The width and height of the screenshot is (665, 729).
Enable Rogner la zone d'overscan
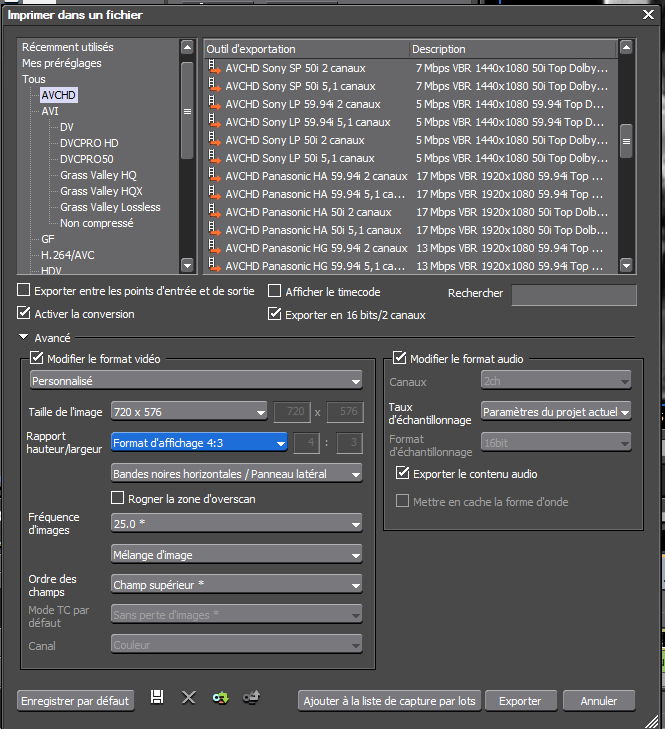click(x=117, y=498)
